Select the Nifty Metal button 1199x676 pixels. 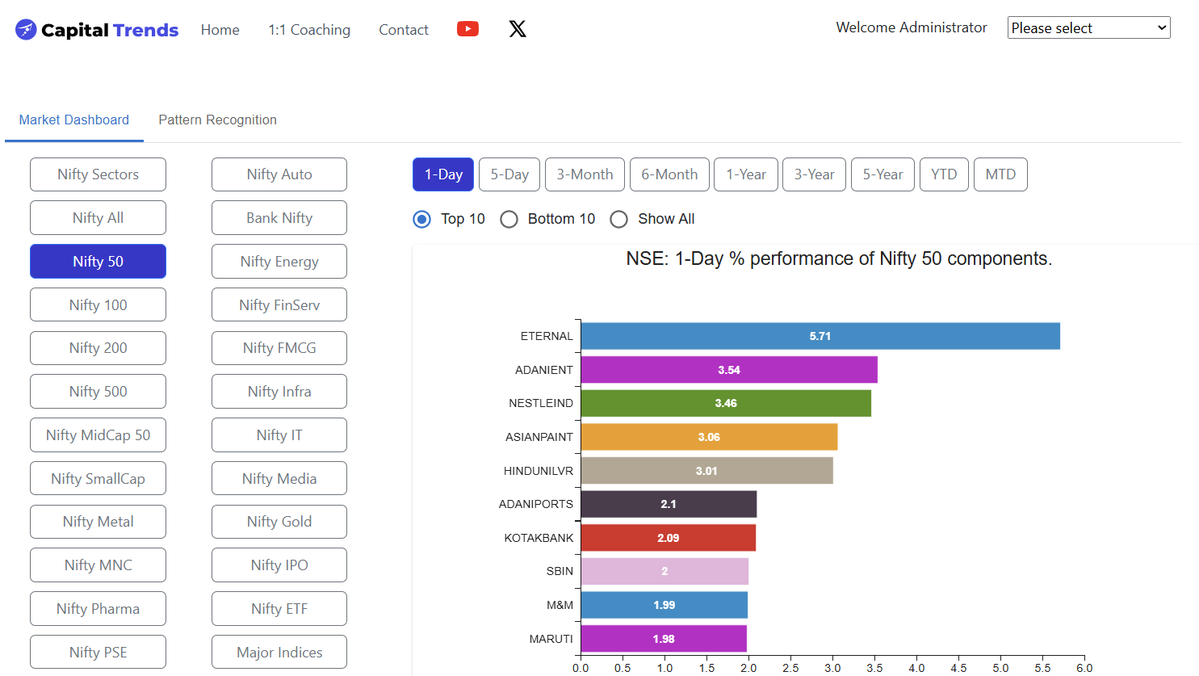point(98,522)
